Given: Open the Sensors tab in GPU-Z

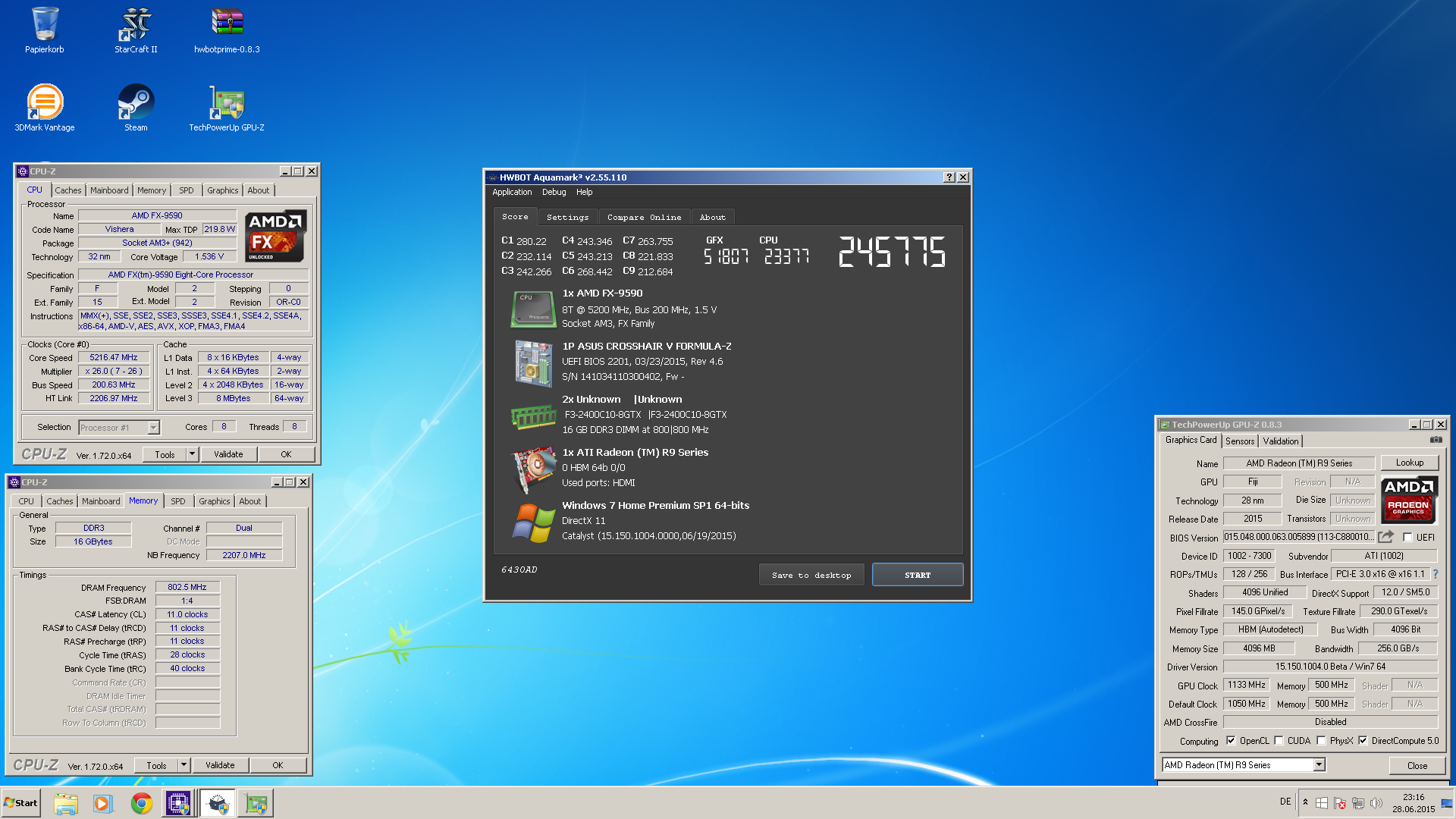Looking at the screenshot, I should tap(1240, 441).
